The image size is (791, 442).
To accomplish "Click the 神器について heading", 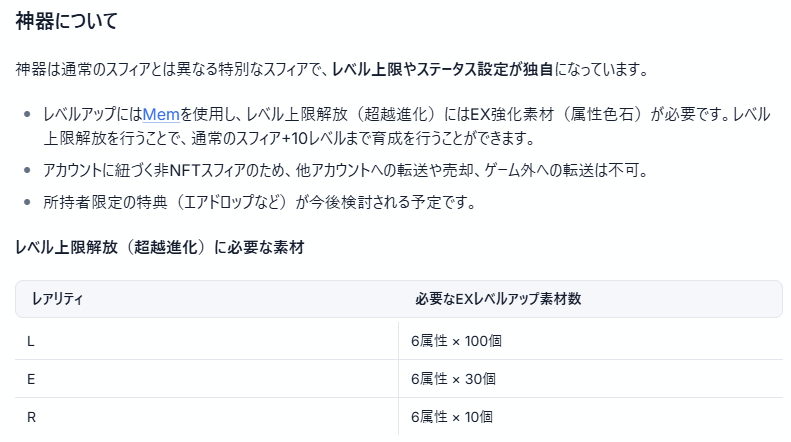I will click(67, 21).
